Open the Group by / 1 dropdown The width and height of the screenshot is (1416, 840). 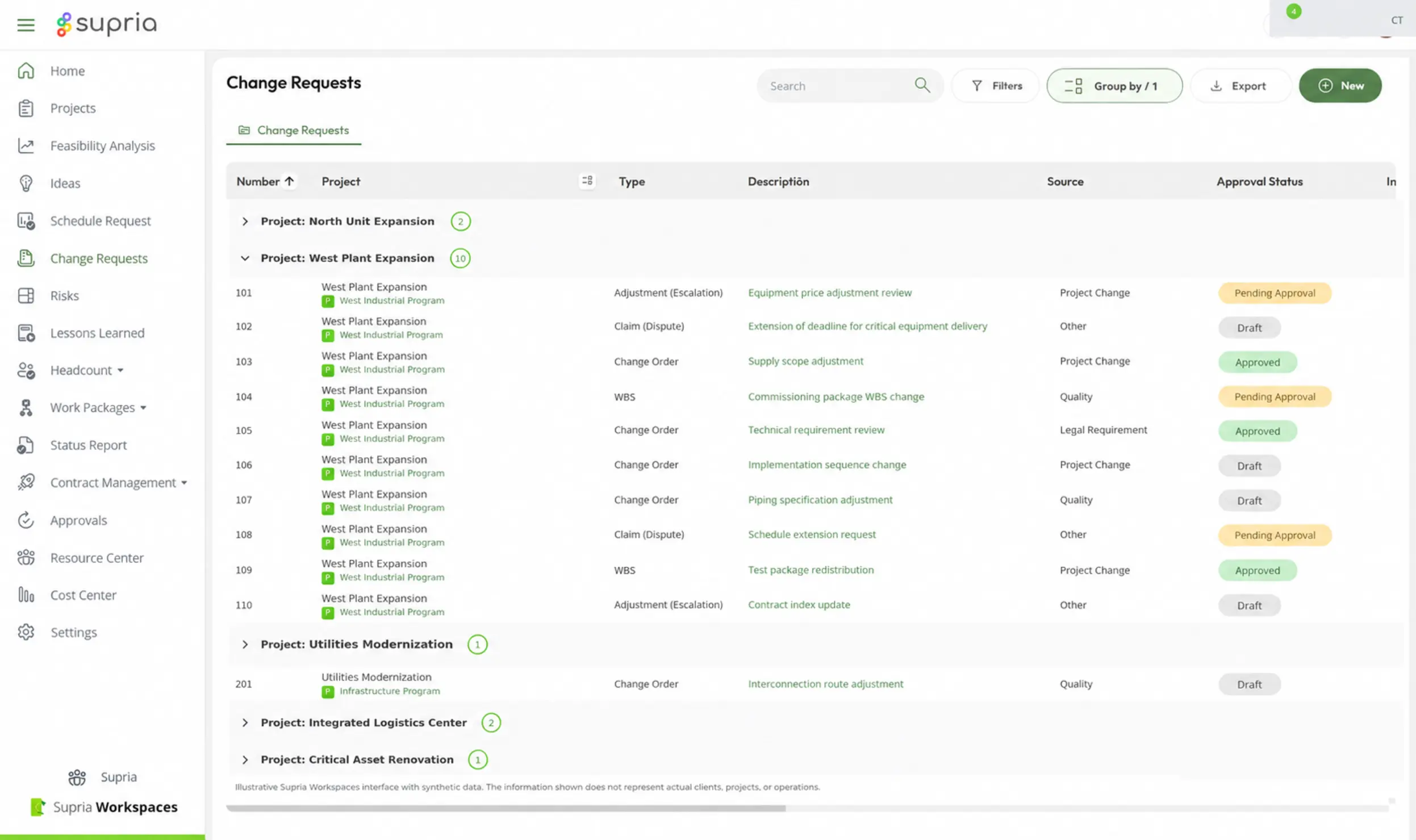[x=1114, y=85]
